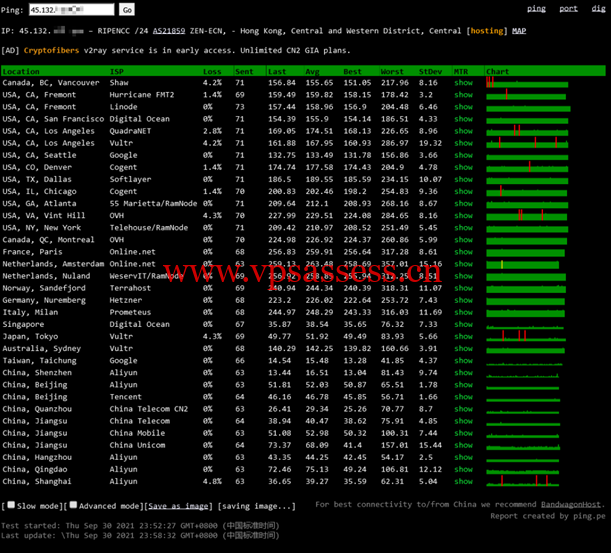Show MTR for China, Shanghai Aliyun row

point(463,480)
